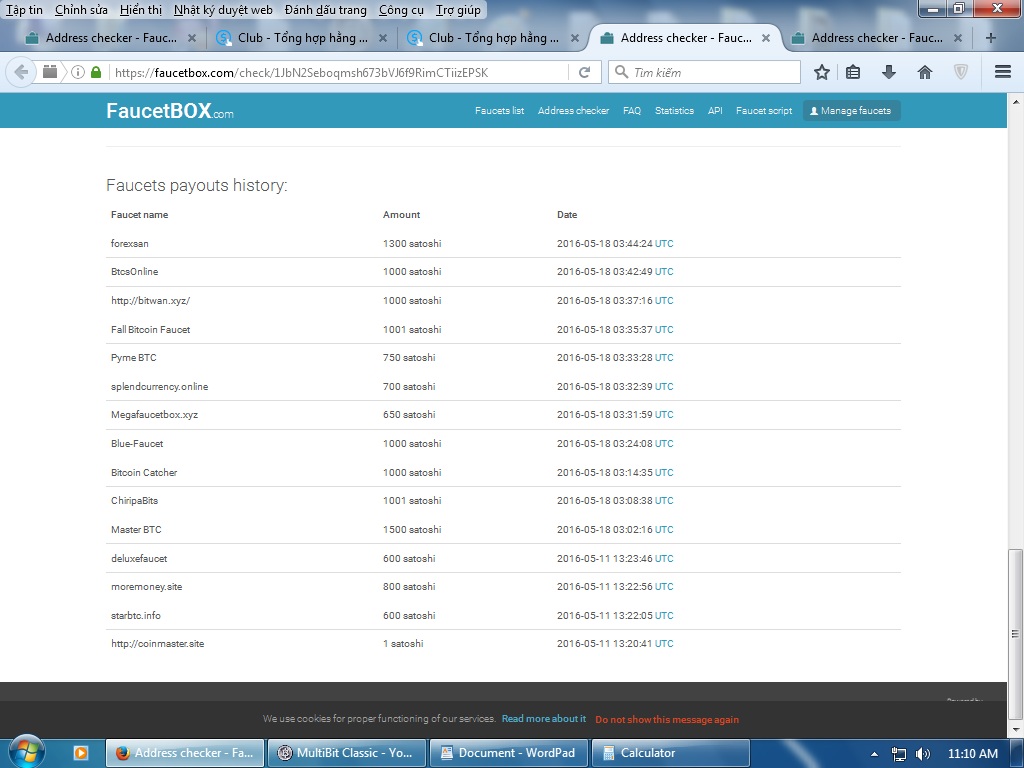Select the Fall Bitcoin Faucet row name
1024x768 pixels.
(x=150, y=329)
